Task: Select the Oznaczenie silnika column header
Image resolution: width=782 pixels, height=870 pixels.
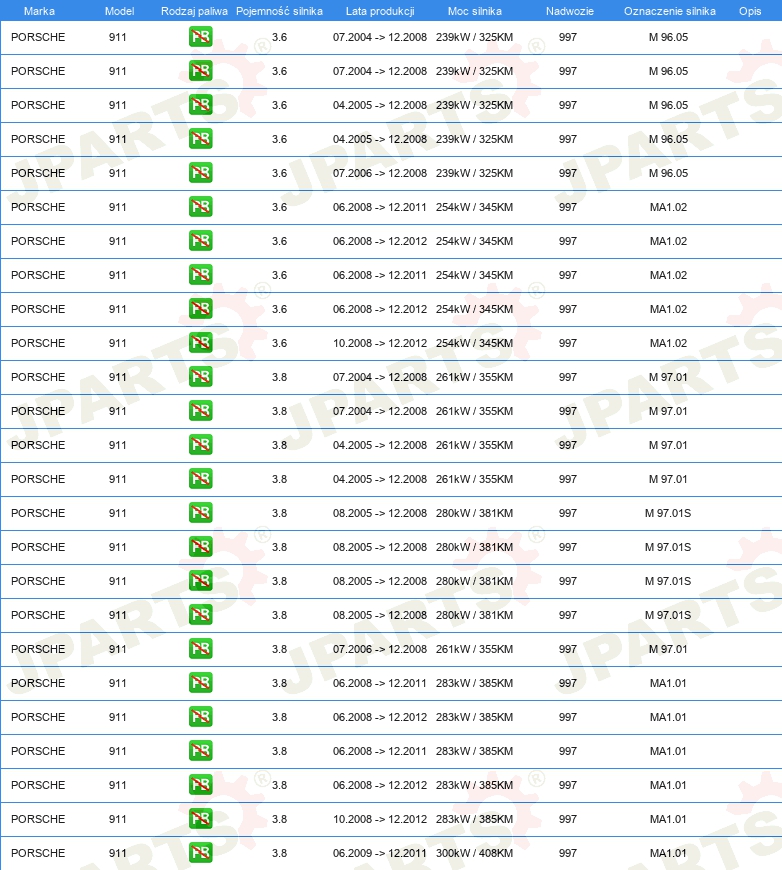Action: (669, 11)
